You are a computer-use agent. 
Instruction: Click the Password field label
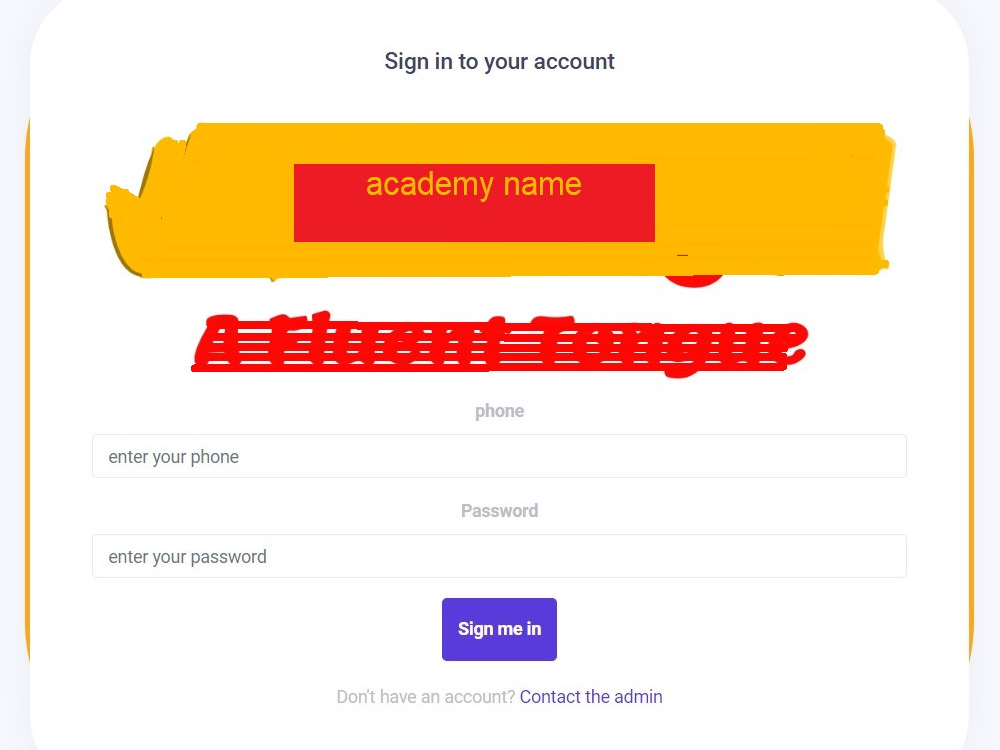(499, 510)
